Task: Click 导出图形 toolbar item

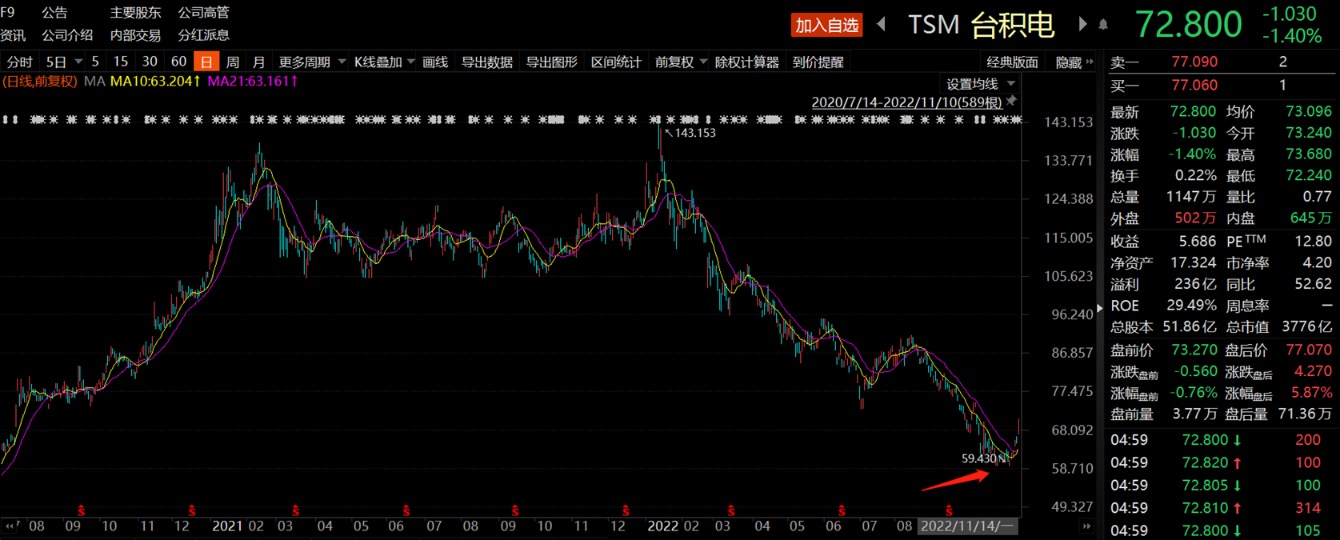Action: [x=552, y=62]
